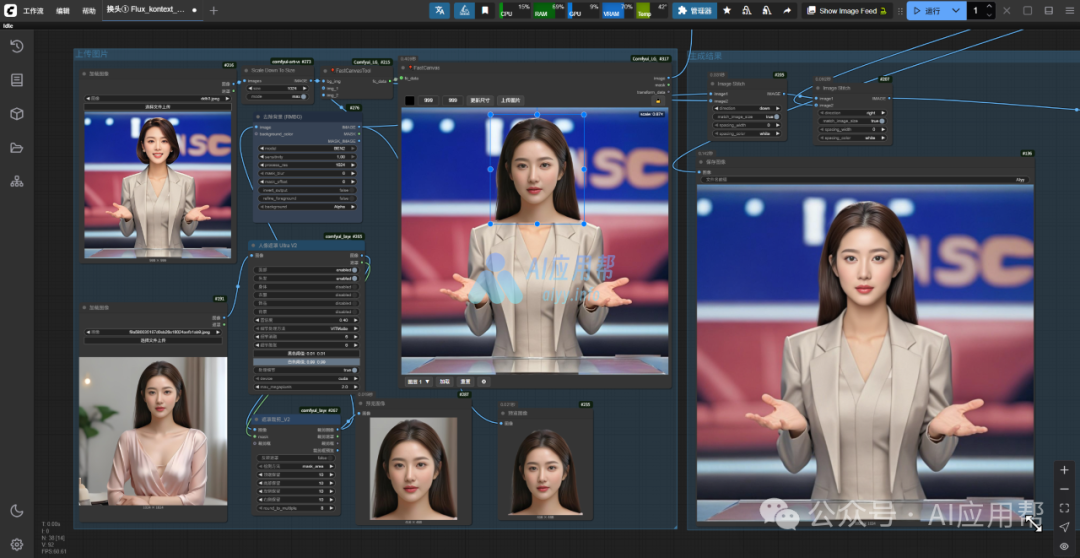Click the share arrow icon
The width and height of the screenshot is (1080, 558).
[787, 10]
